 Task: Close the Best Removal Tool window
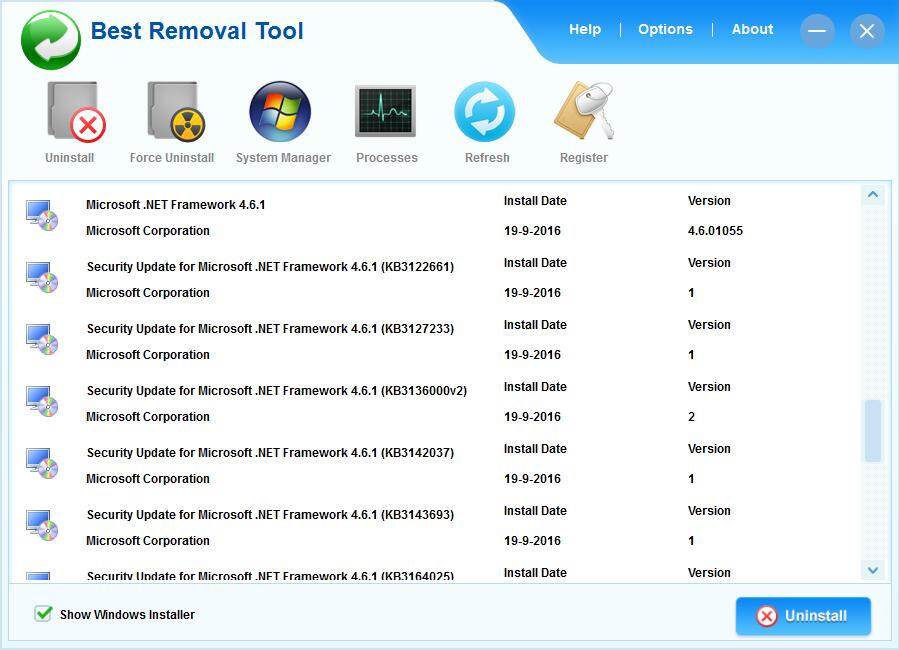click(x=867, y=31)
